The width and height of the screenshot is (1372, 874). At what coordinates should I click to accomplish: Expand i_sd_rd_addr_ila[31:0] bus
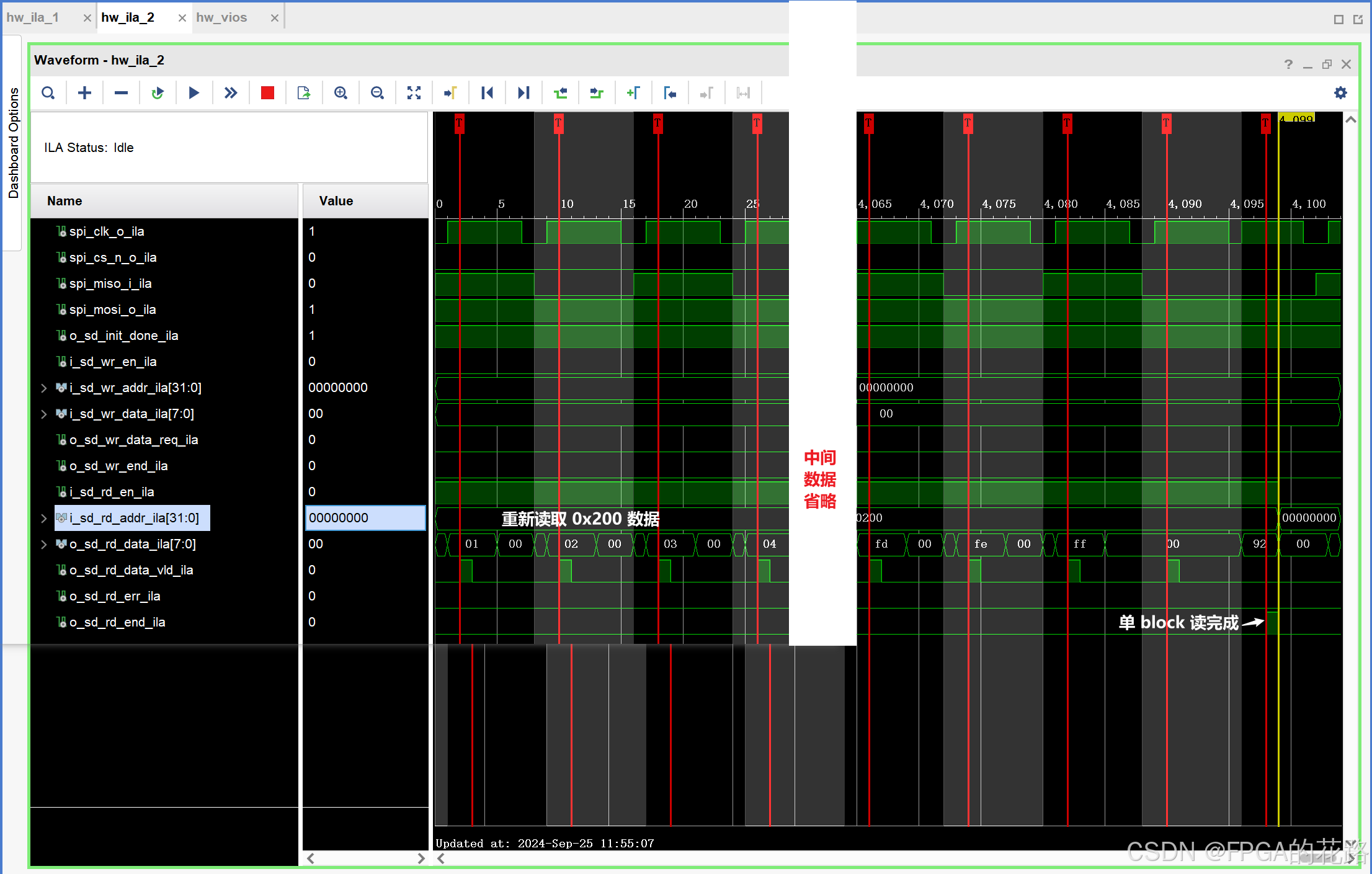[x=43, y=519]
